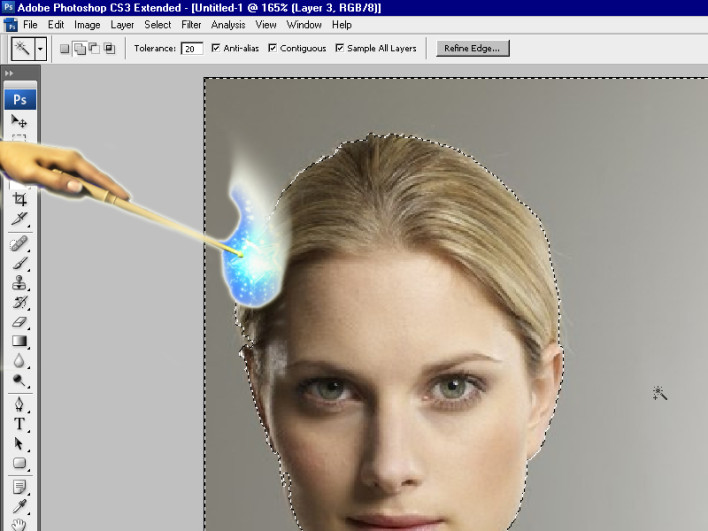Click the Photoshop document icon beside File menu
The image size is (708, 531).
[x=11, y=25]
